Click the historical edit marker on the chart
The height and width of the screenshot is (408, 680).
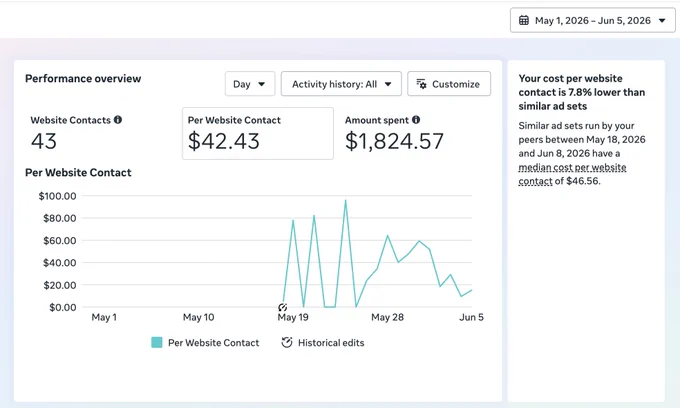[282, 307]
